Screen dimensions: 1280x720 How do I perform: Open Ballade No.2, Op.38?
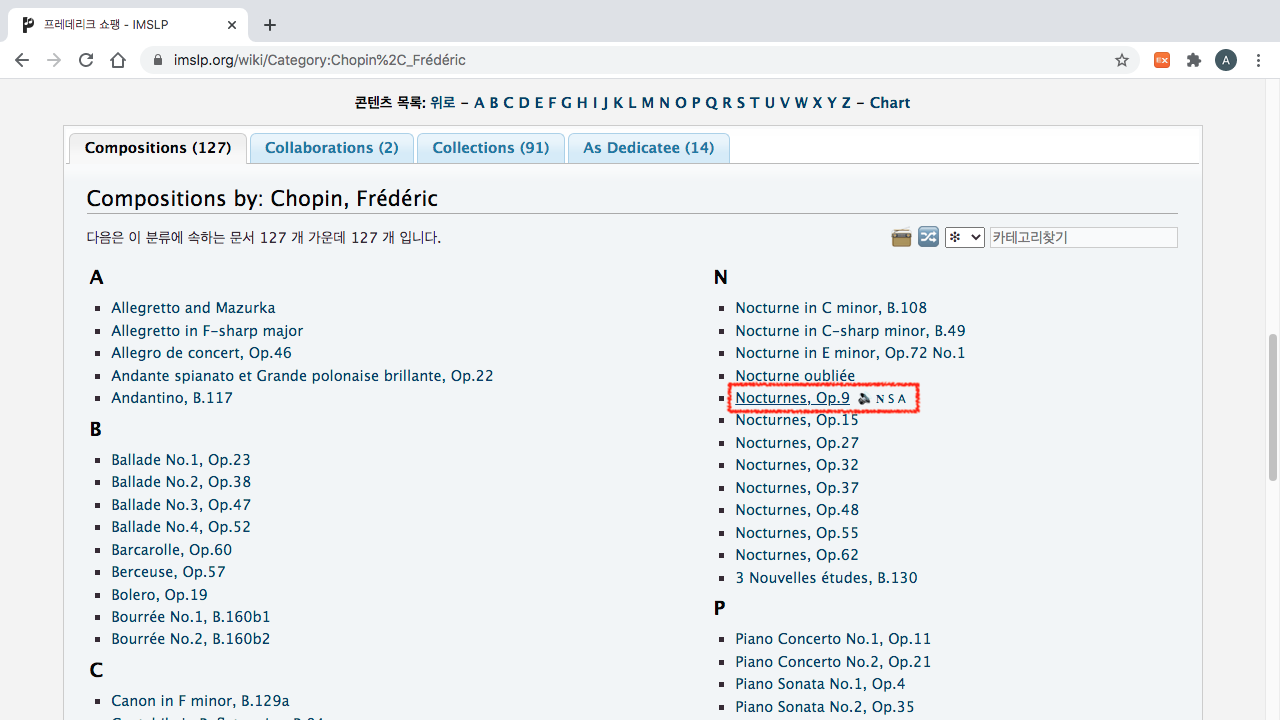click(x=181, y=482)
